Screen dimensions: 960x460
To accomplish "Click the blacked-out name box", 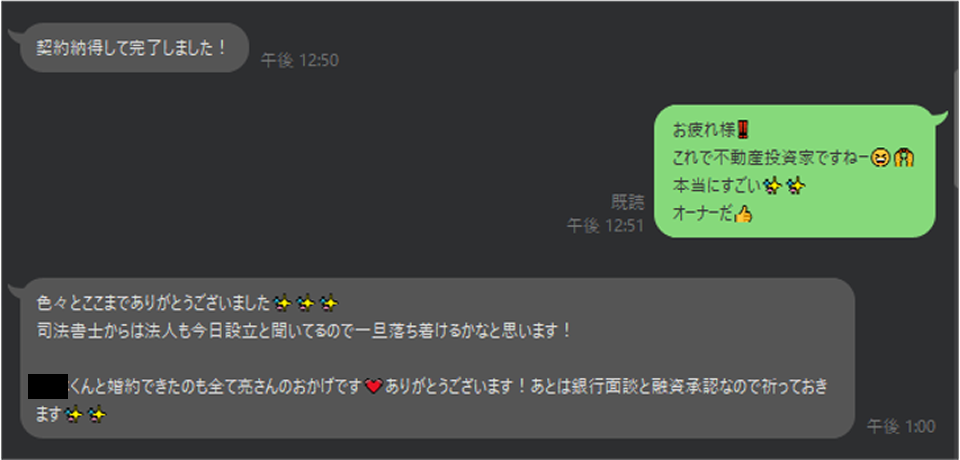I will (48, 387).
